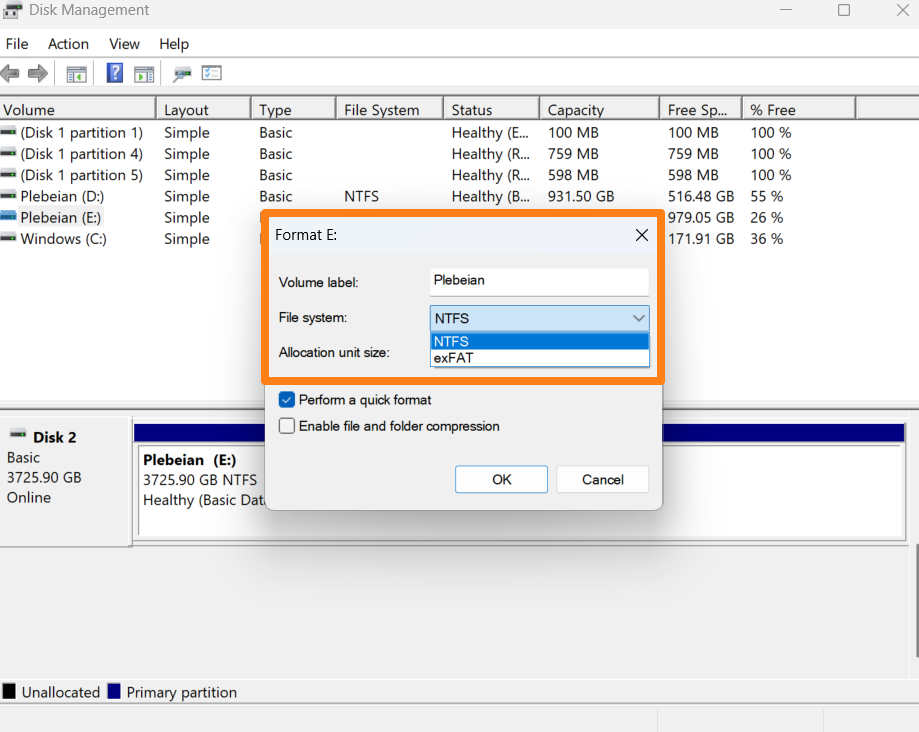
Task: Click the Disk 2 drive icon
Action: tap(18, 432)
